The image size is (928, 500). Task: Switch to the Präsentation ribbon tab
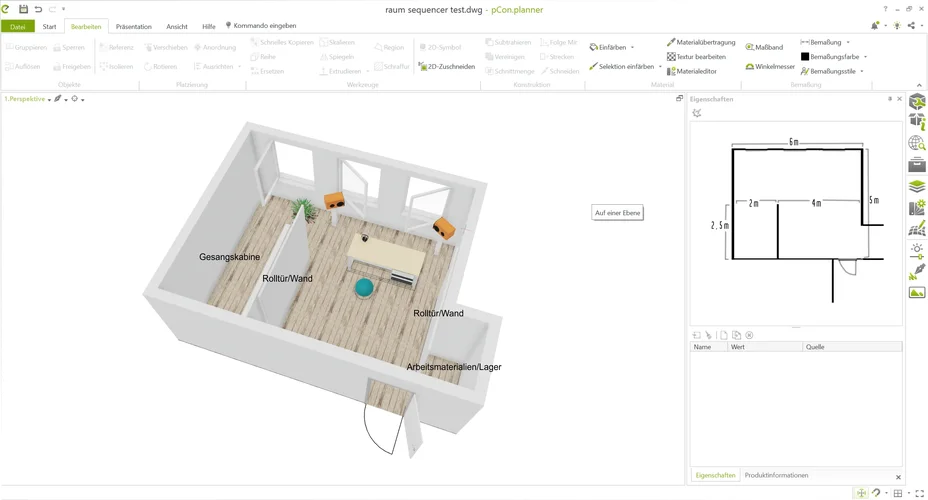[134, 27]
